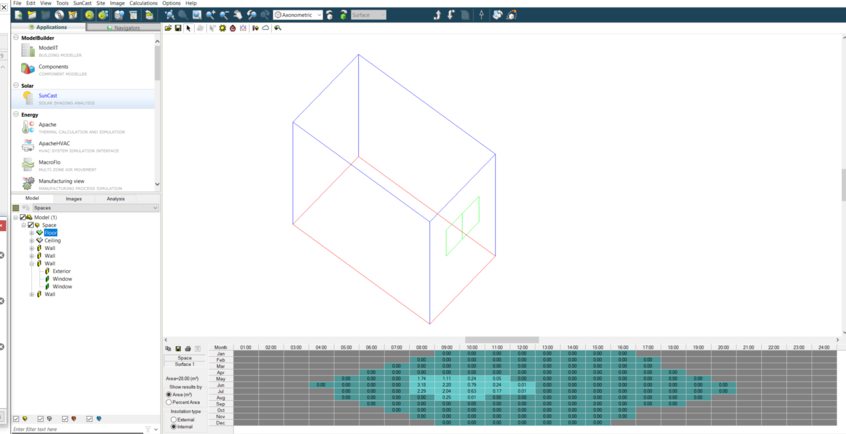Open the Spaces dropdown list
The image size is (846, 434).
90,208
